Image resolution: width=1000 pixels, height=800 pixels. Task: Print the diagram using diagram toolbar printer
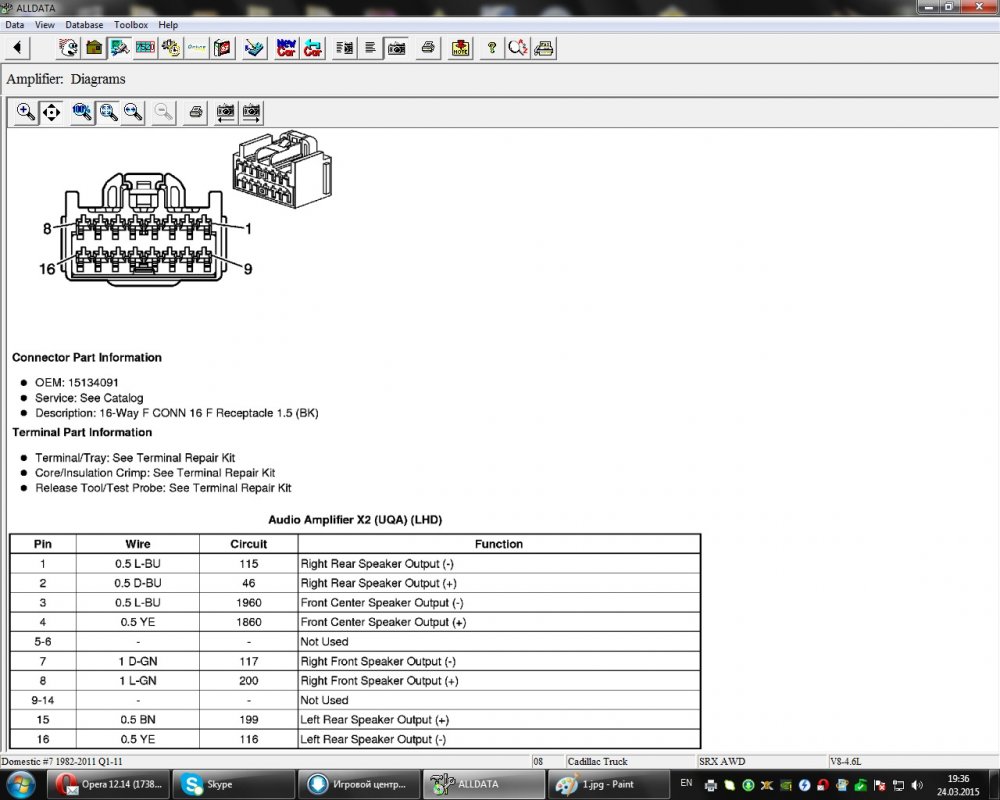pos(196,112)
